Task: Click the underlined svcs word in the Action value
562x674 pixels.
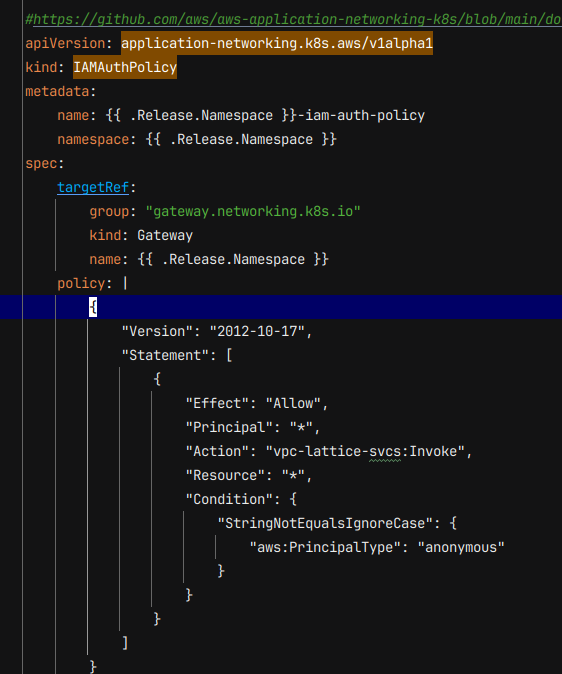Action: [x=385, y=452]
